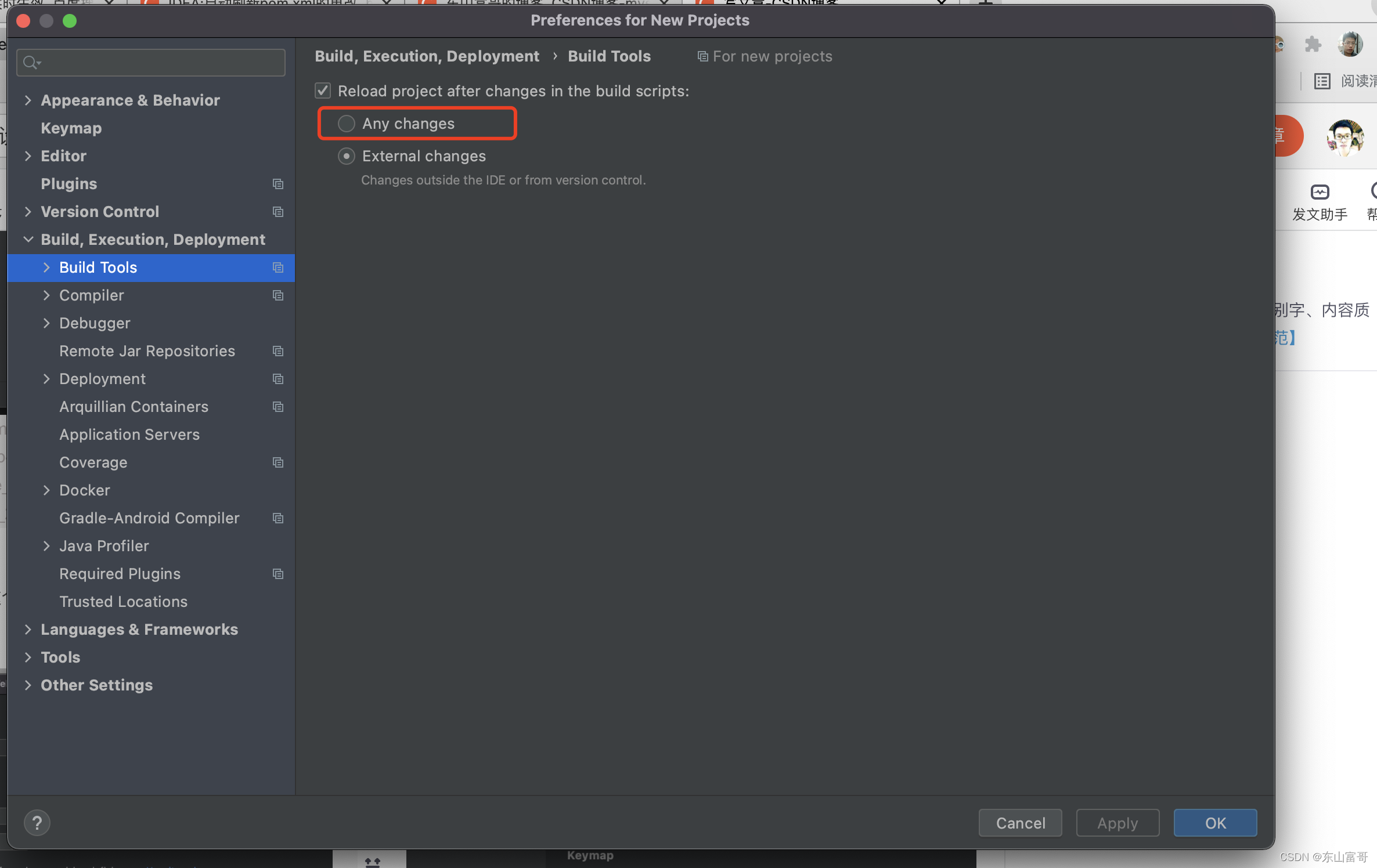
Task: Select the External changes radio button
Action: click(346, 155)
